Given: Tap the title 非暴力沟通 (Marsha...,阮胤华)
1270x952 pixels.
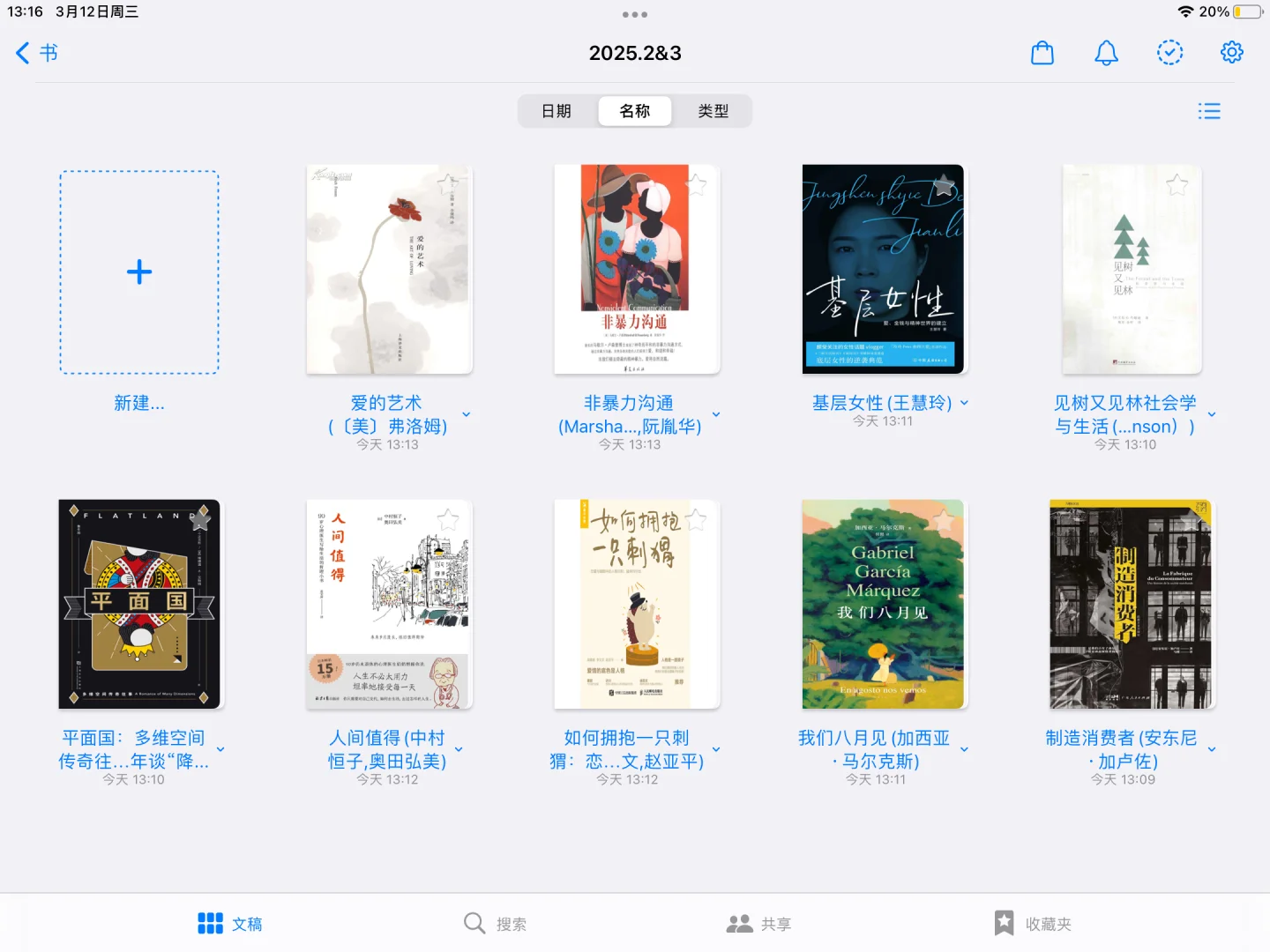Looking at the screenshot, I should [629, 414].
